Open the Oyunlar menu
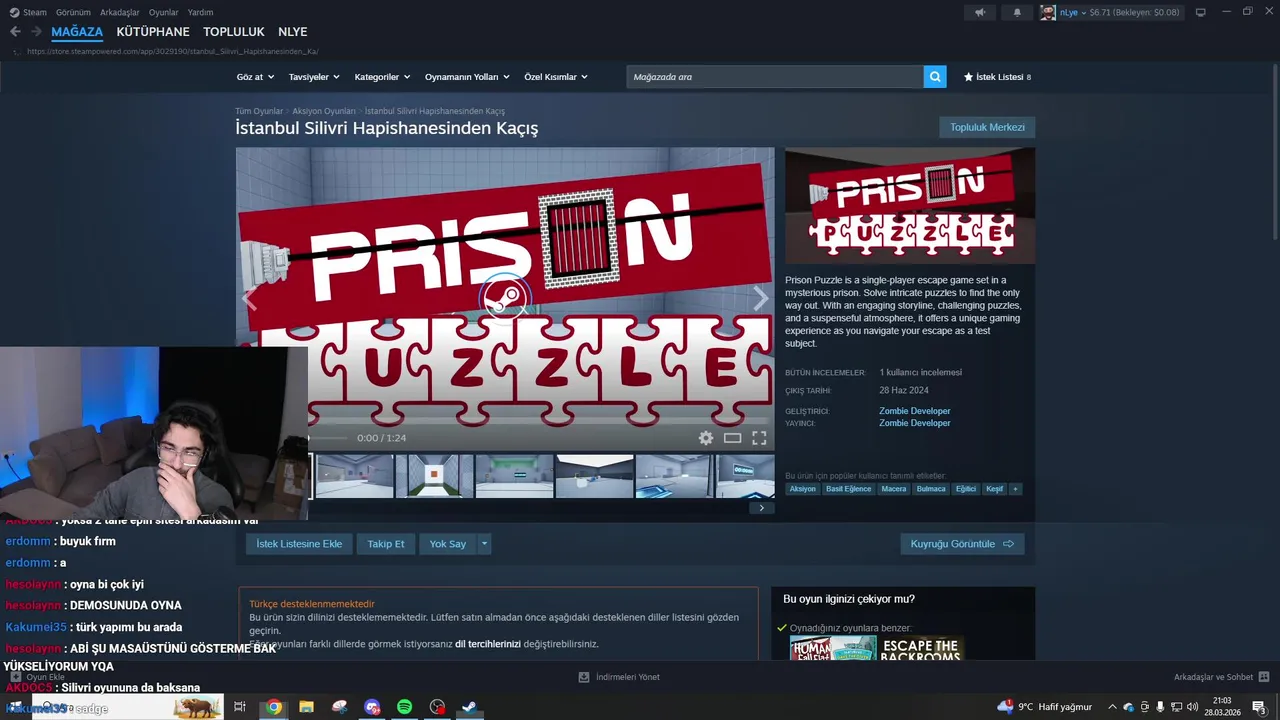This screenshot has height=720, width=1280. coord(164,12)
